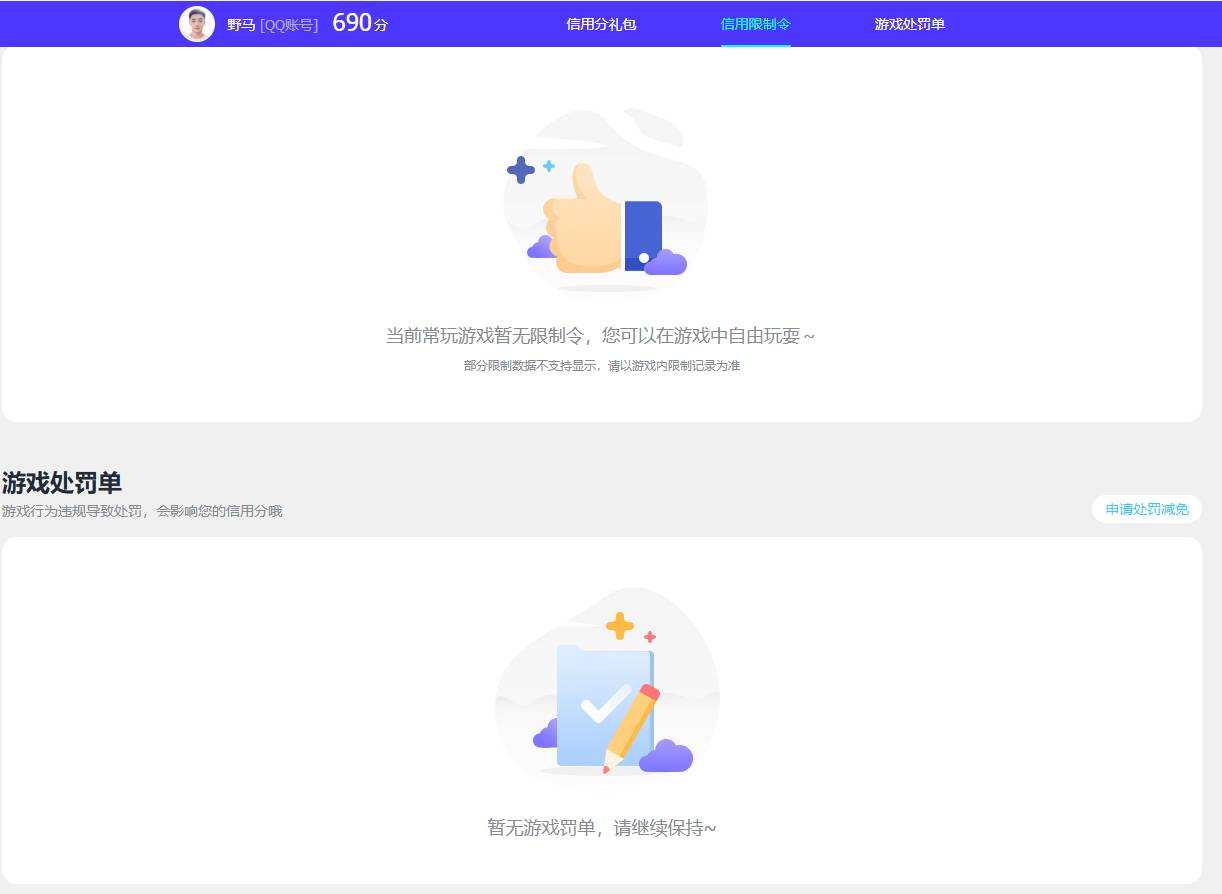Viewport: 1222px width, 894px height.
Task: Click the 690分 credit score
Action: [x=360, y=23]
